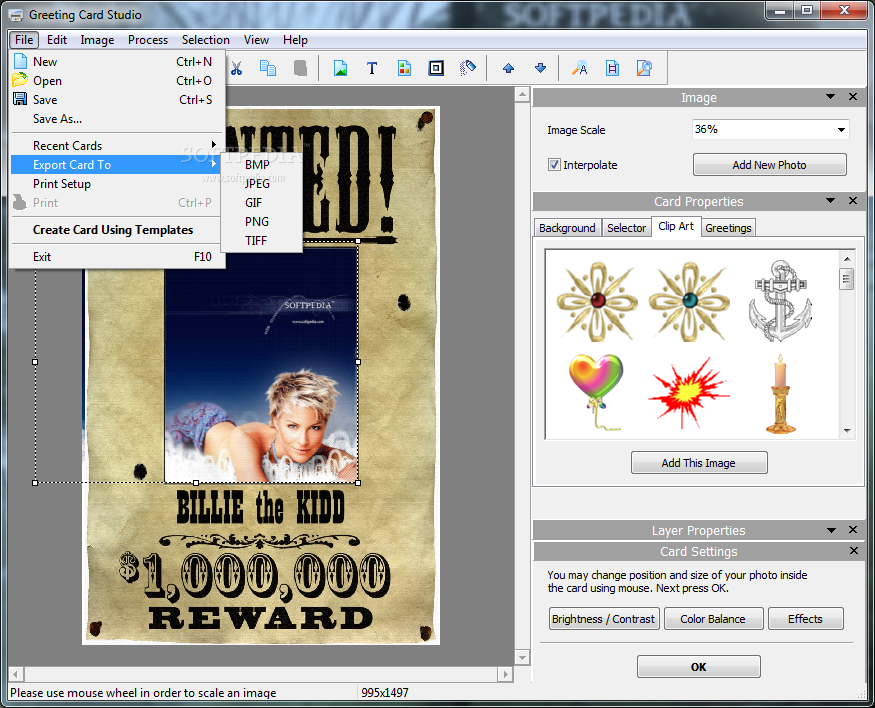The height and width of the screenshot is (708, 875).
Task: Click the add picture toolbar icon
Action: point(340,68)
